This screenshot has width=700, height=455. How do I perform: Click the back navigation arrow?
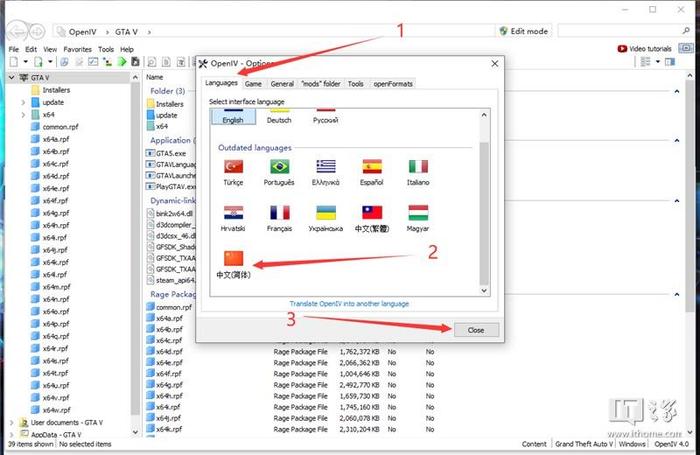click(16, 31)
